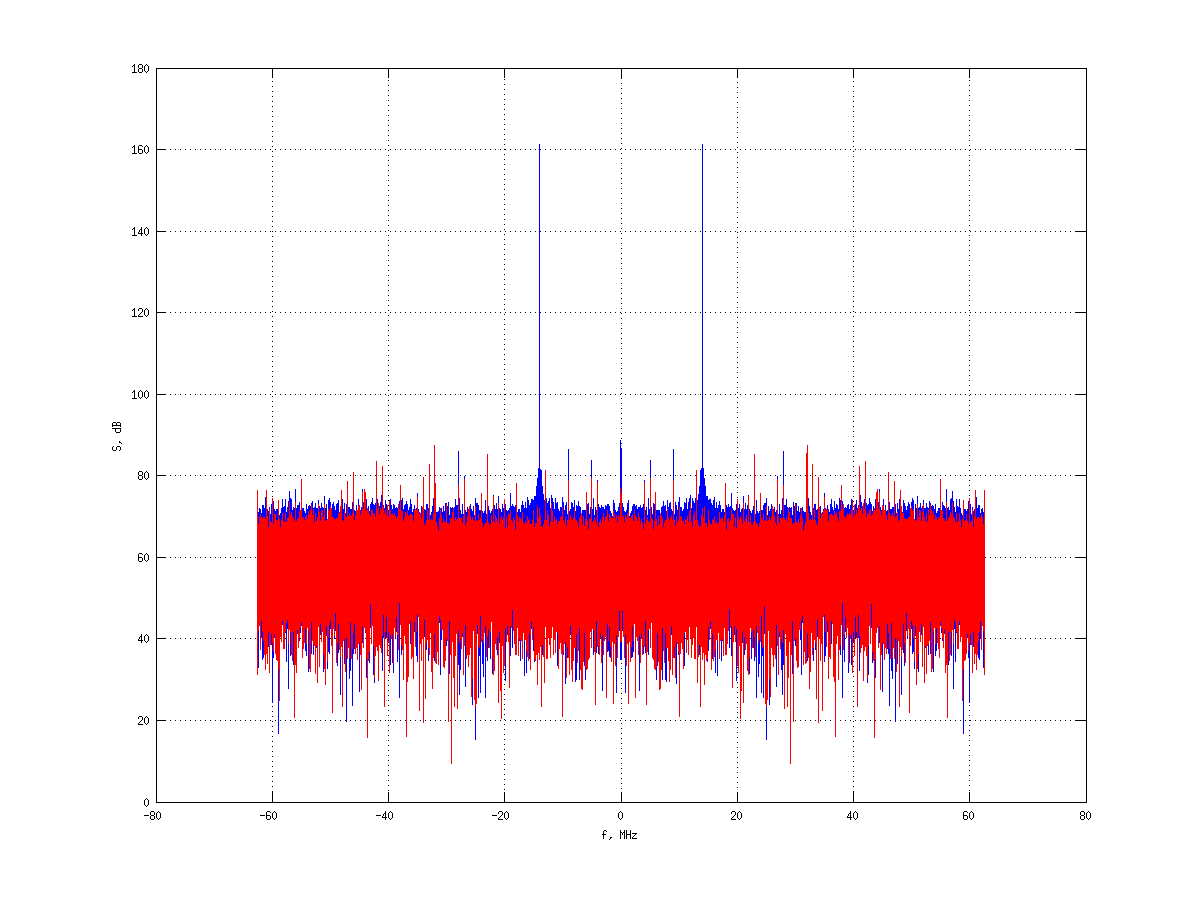
Task: Click the 60 tick label on x-axis
Action: click(x=969, y=815)
